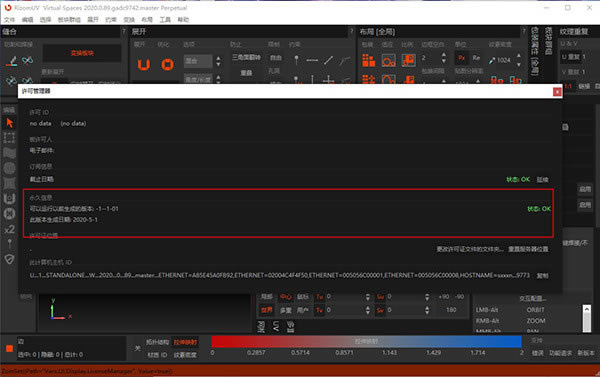
Task: Increase the margin value 2 stepper
Action: [443, 55]
